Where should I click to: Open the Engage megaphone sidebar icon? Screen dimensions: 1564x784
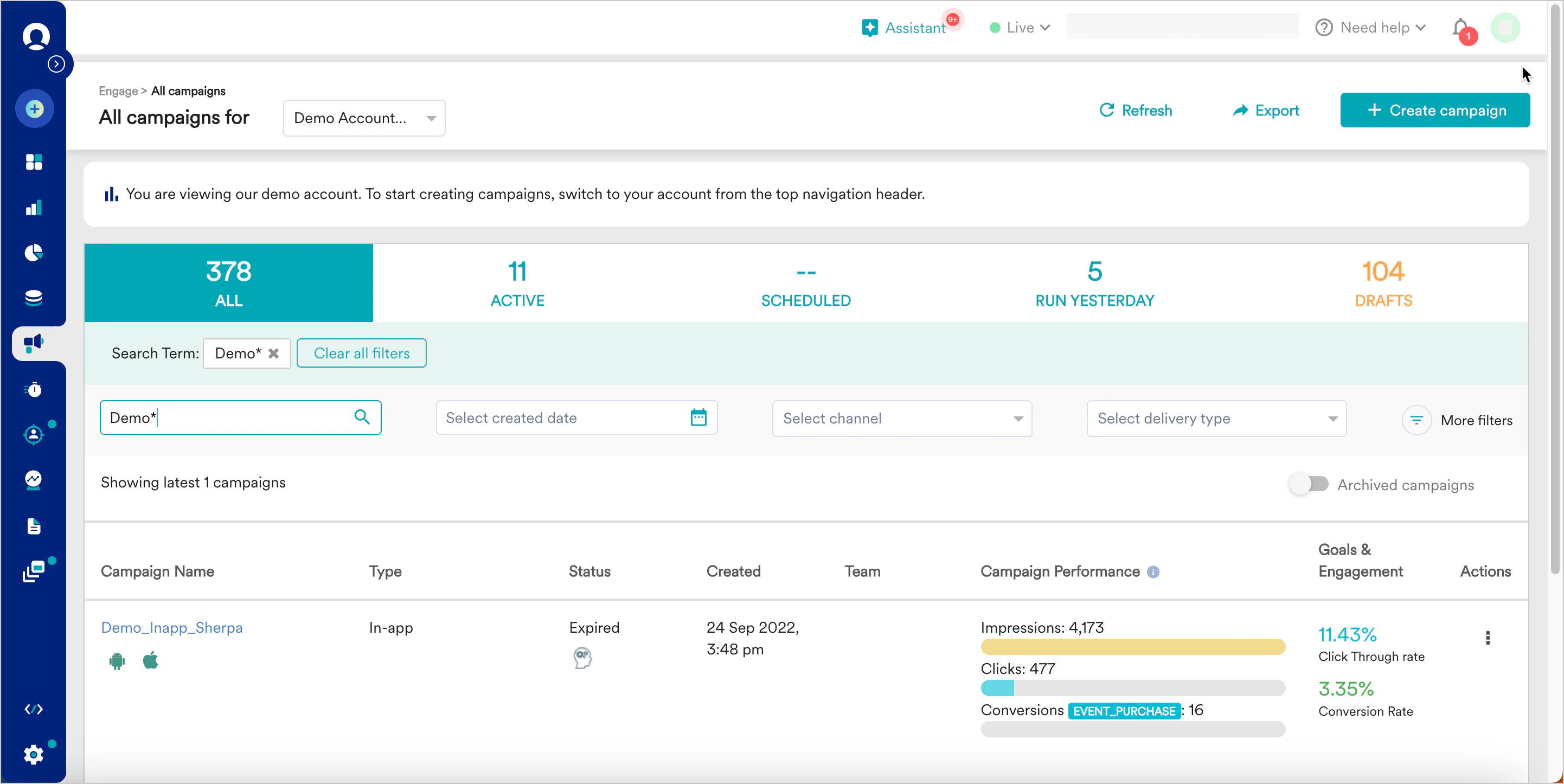34,343
